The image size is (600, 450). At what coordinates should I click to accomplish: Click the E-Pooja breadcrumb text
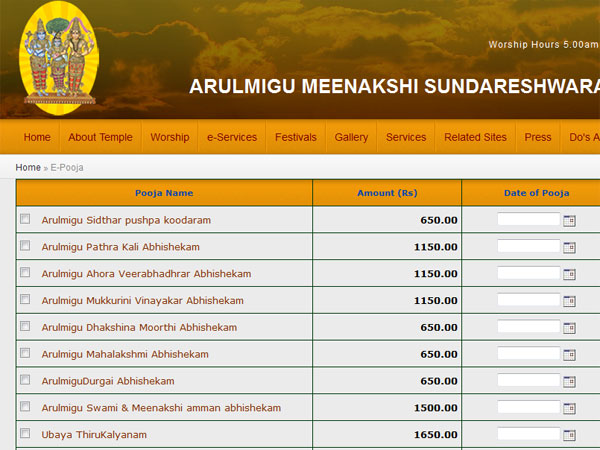pyautogui.click(x=67, y=168)
